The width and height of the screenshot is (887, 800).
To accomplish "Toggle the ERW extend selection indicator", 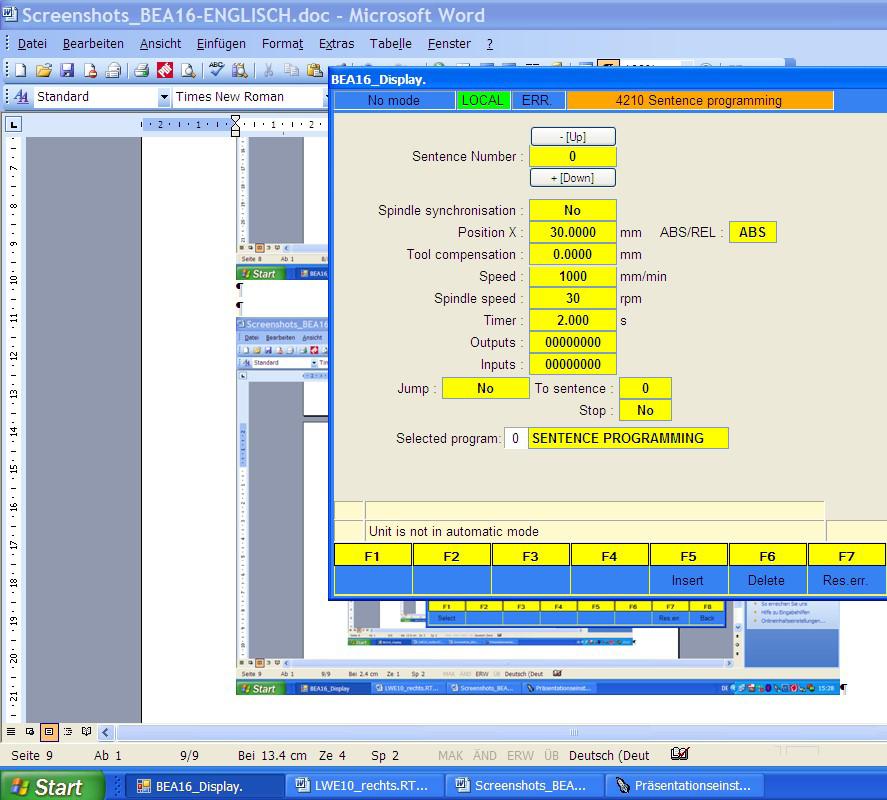I will pyautogui.click(x=520, y=756).
